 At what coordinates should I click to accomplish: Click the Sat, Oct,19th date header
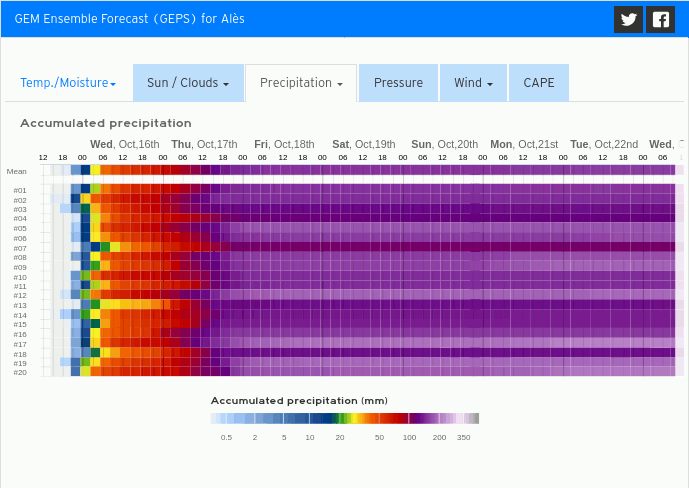pyautogui.click(x=364, y=144)
